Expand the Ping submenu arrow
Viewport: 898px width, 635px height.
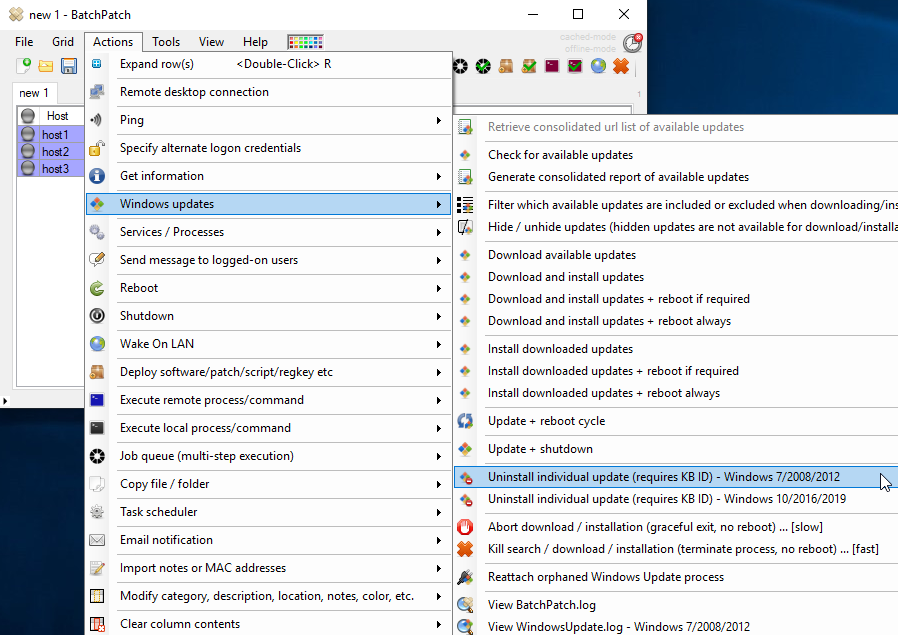click(439, 120)
